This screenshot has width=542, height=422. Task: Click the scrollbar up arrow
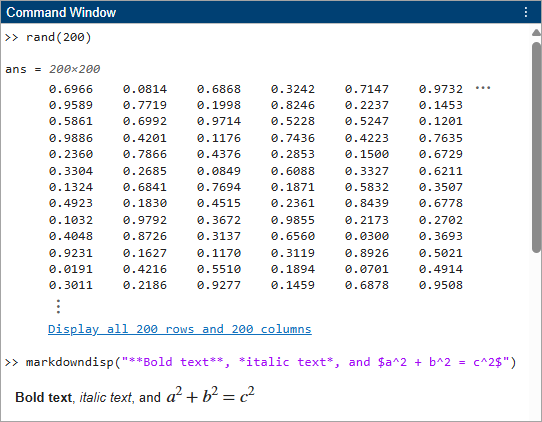tap(536, 33)
